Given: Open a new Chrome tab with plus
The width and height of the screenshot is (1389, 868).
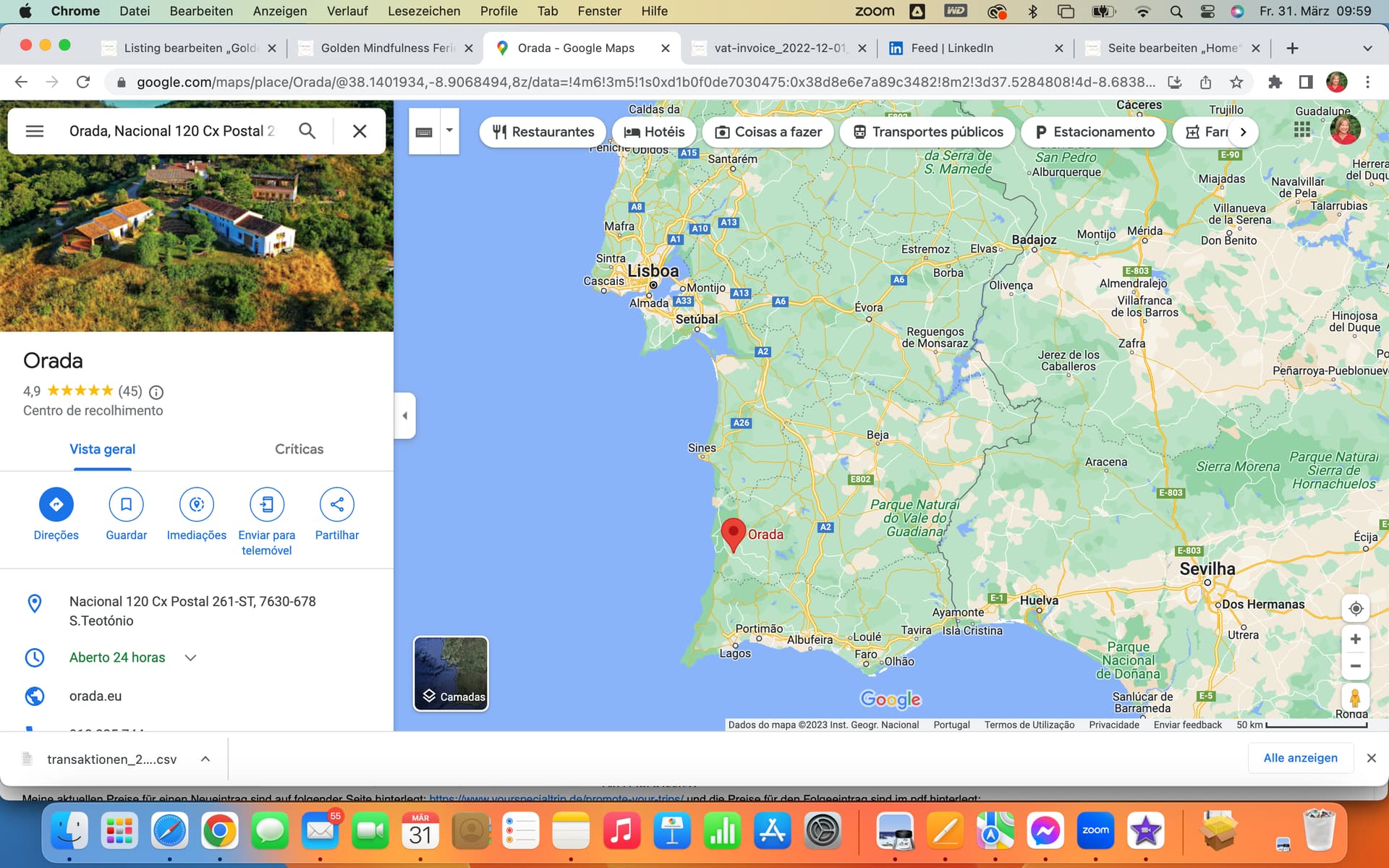Looking at the screenshot, I should click(1292, 48).
